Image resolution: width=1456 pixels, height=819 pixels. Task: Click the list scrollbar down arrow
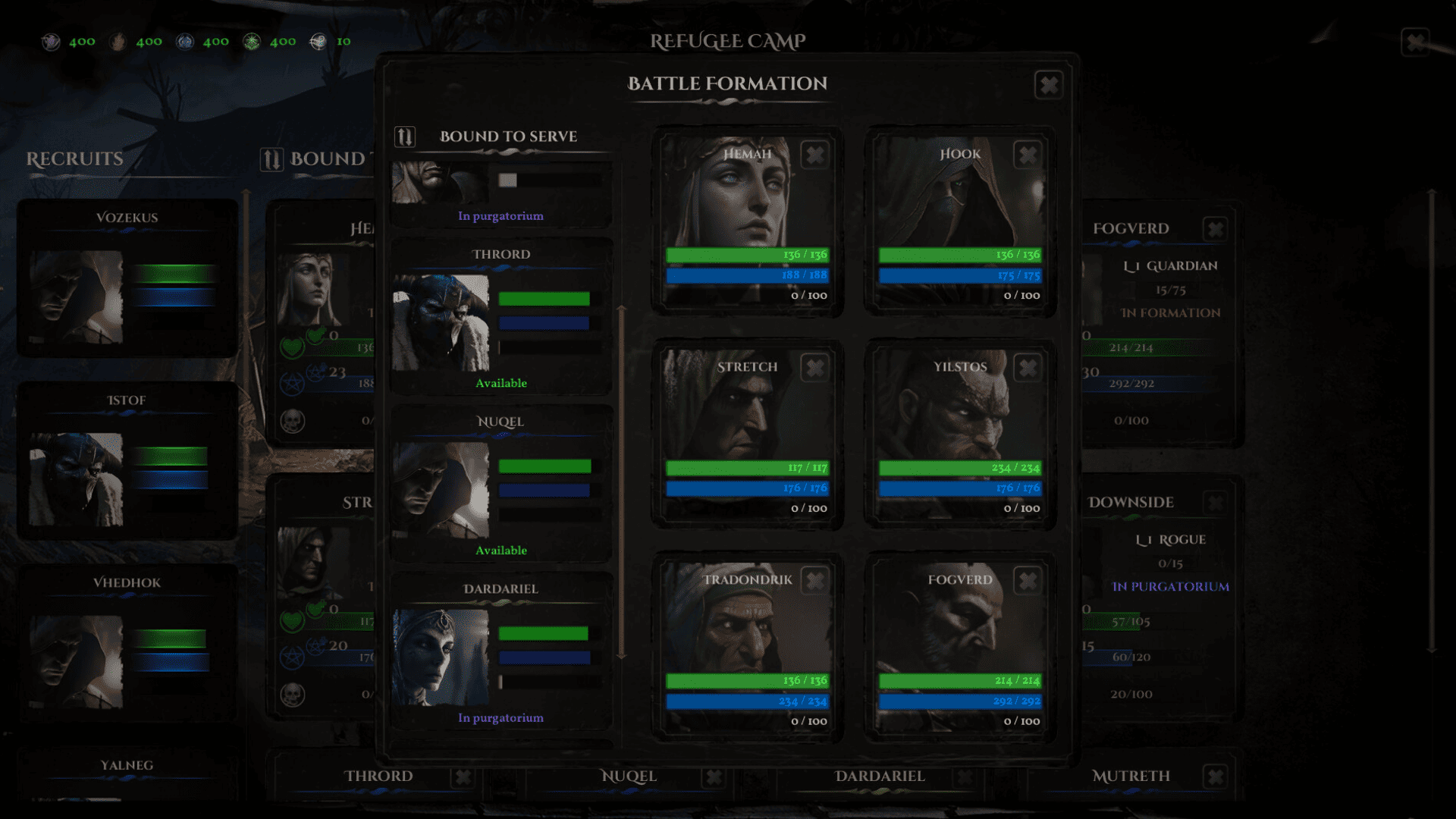[x=622, y=654]
